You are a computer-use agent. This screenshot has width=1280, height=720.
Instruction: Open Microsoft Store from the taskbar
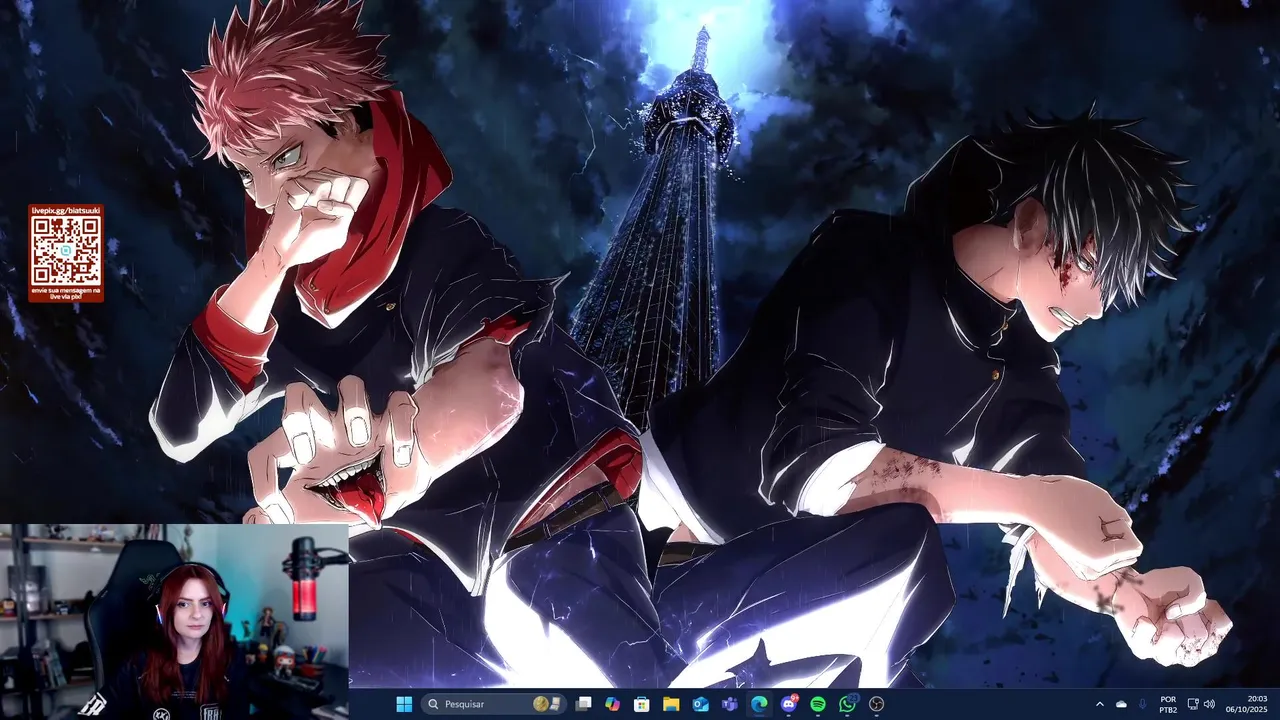[642, 704]
